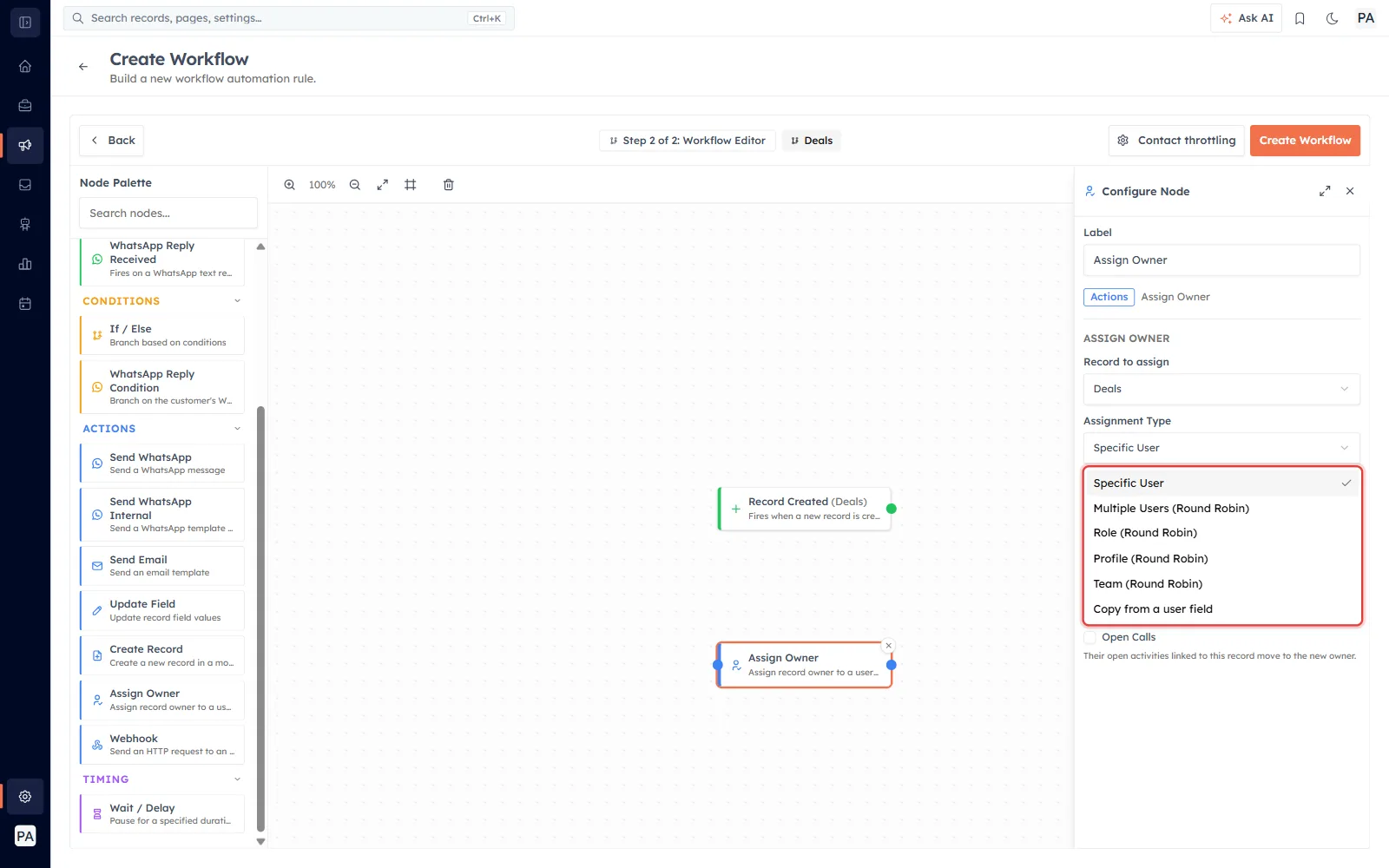Screen dimensions: 1389x868
Task: Select Multiple Users (Round Robin) option
Action: click(x=1222, y=509)
